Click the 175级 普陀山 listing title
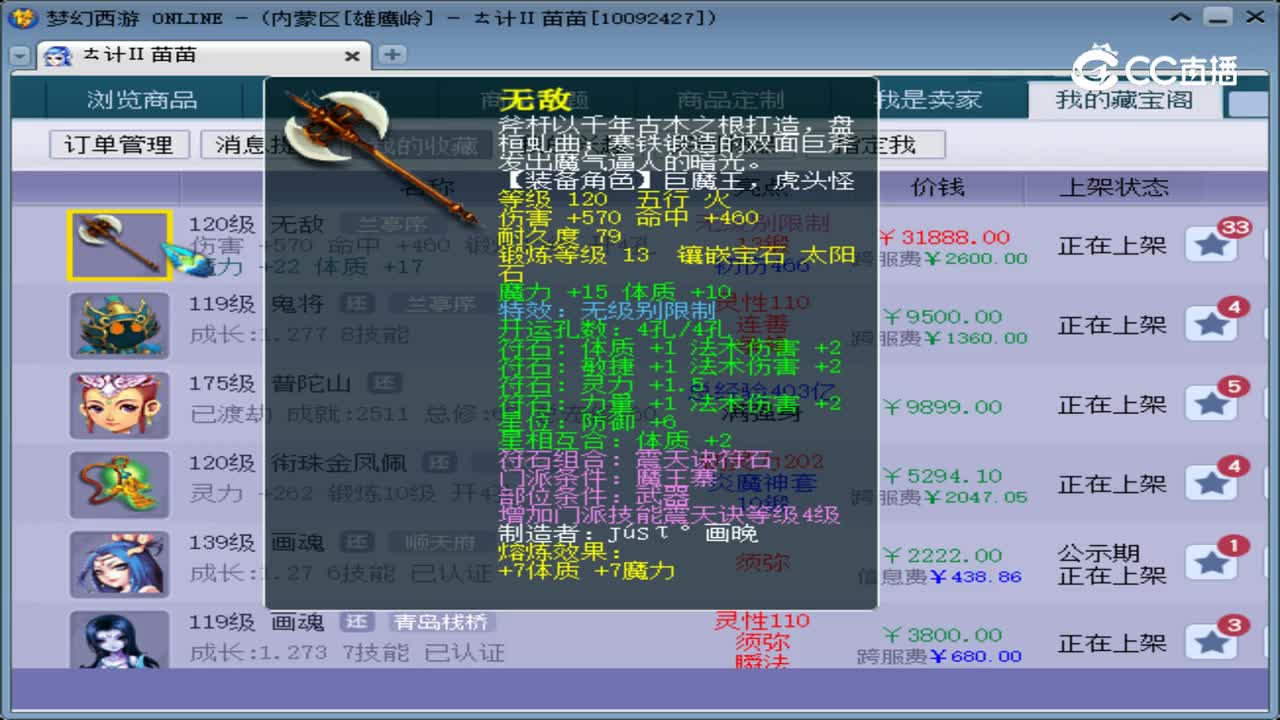 pos(270,383)
